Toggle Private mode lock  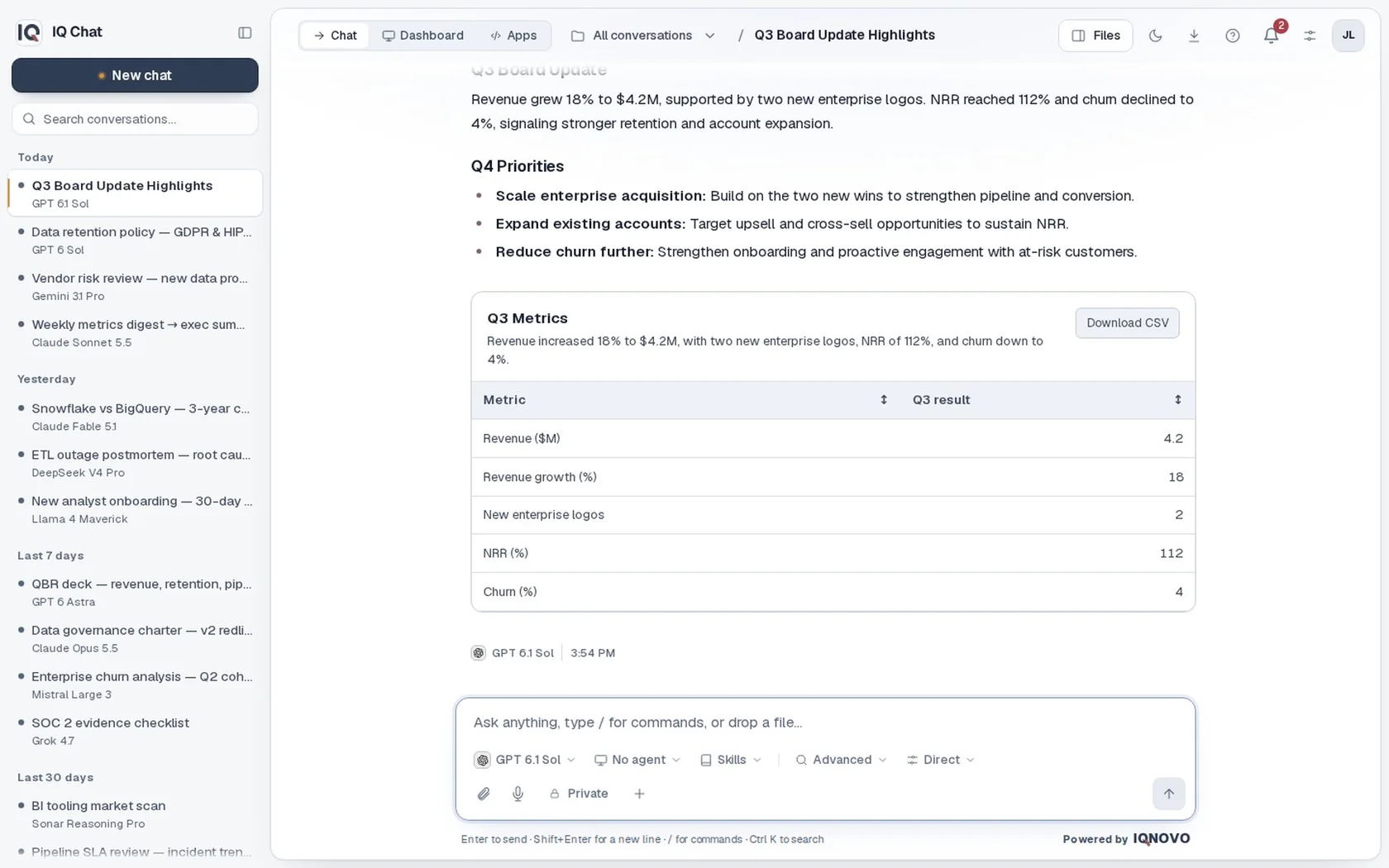579,794
